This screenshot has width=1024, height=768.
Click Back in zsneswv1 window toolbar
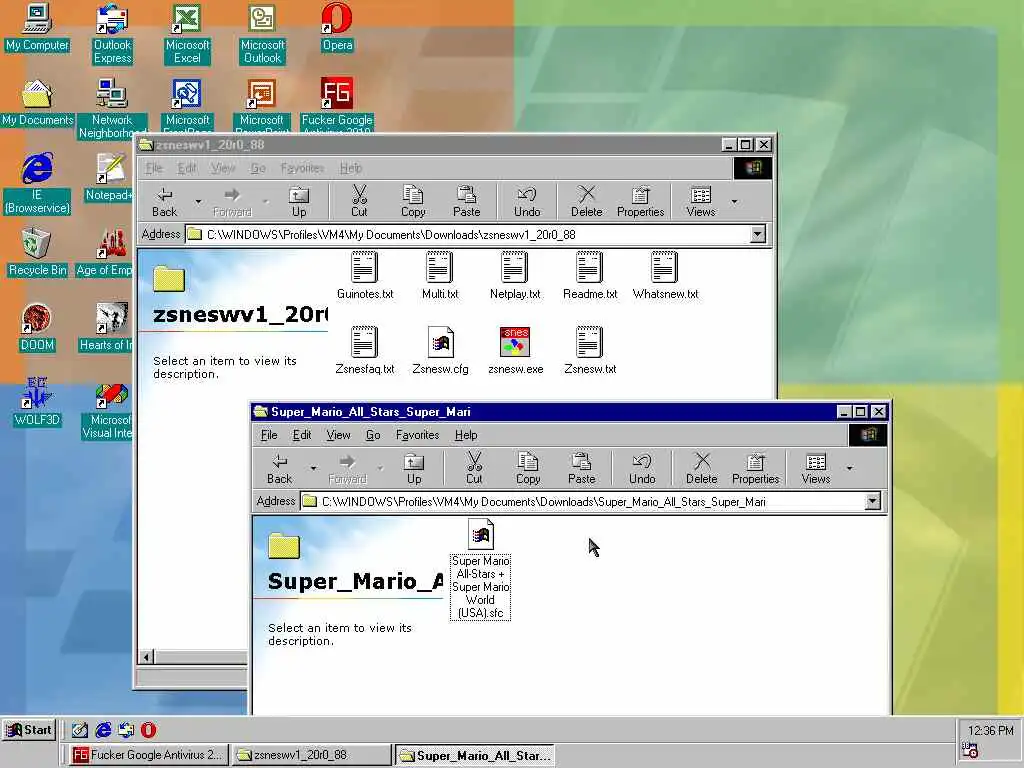(165, 202)
